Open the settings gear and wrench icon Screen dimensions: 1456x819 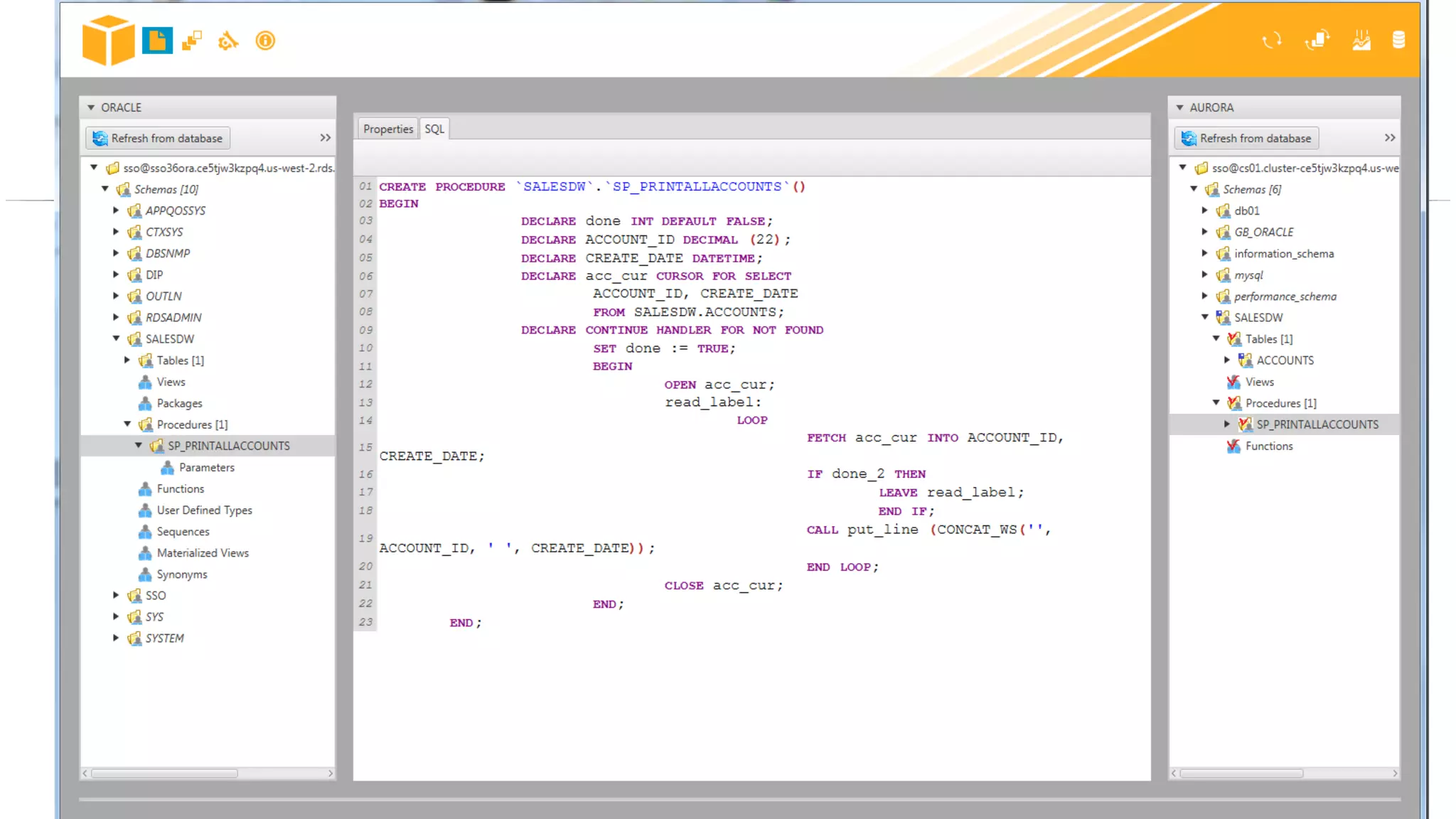[227, 41]
